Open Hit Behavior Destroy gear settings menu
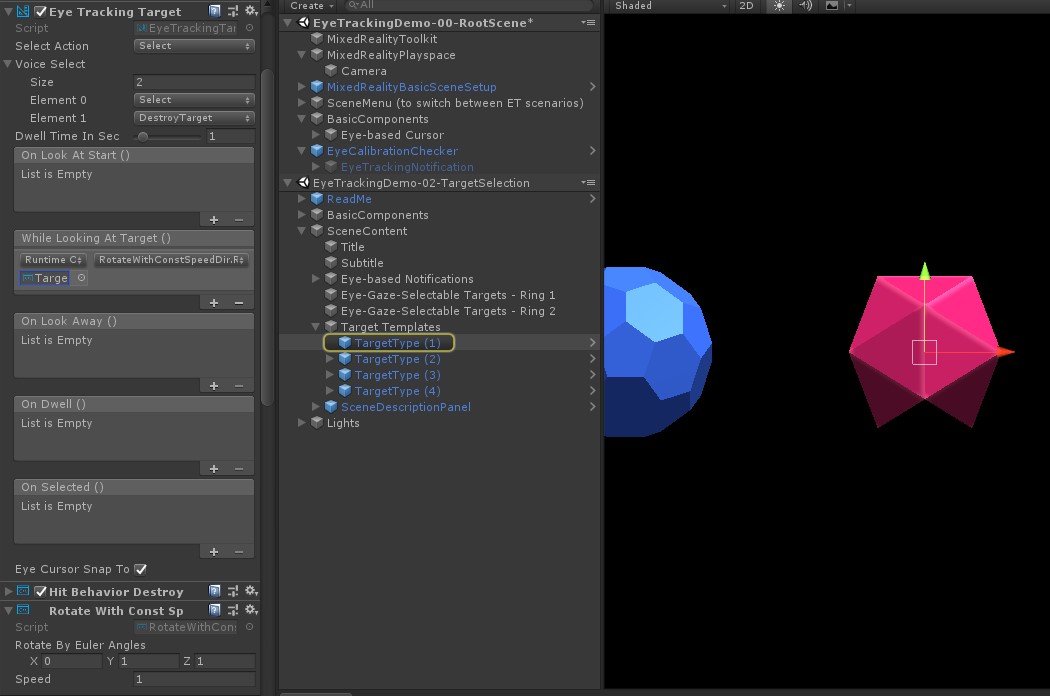 (251, 591)
